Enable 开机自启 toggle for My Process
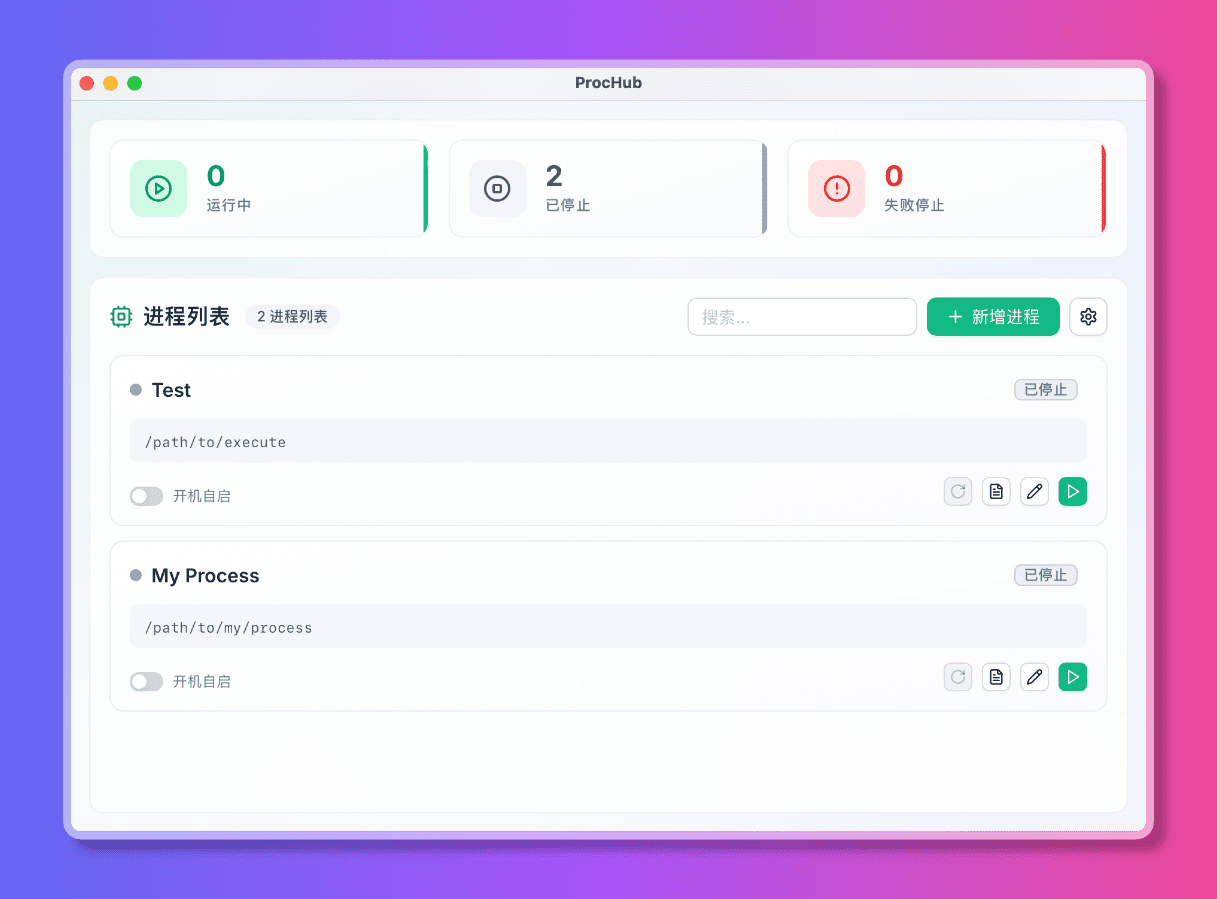Image resolution: width=1217 pixels, height=899 pixels. pyautogui.click(x=146, y=682)
